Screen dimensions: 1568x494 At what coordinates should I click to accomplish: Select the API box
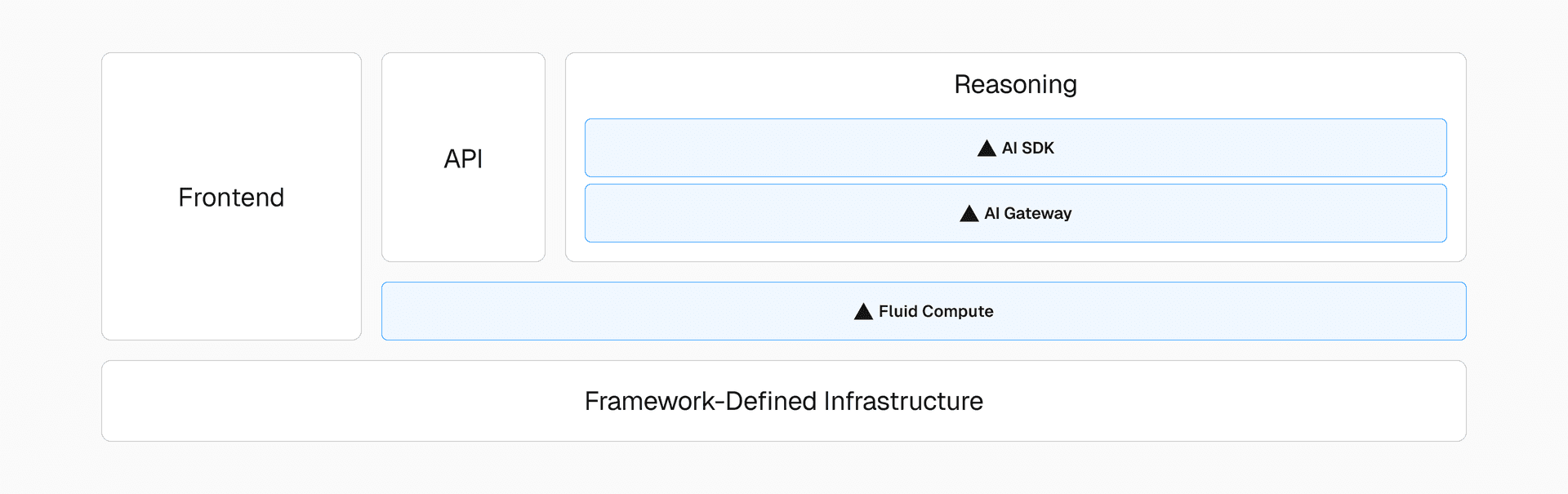pos(463,212)
